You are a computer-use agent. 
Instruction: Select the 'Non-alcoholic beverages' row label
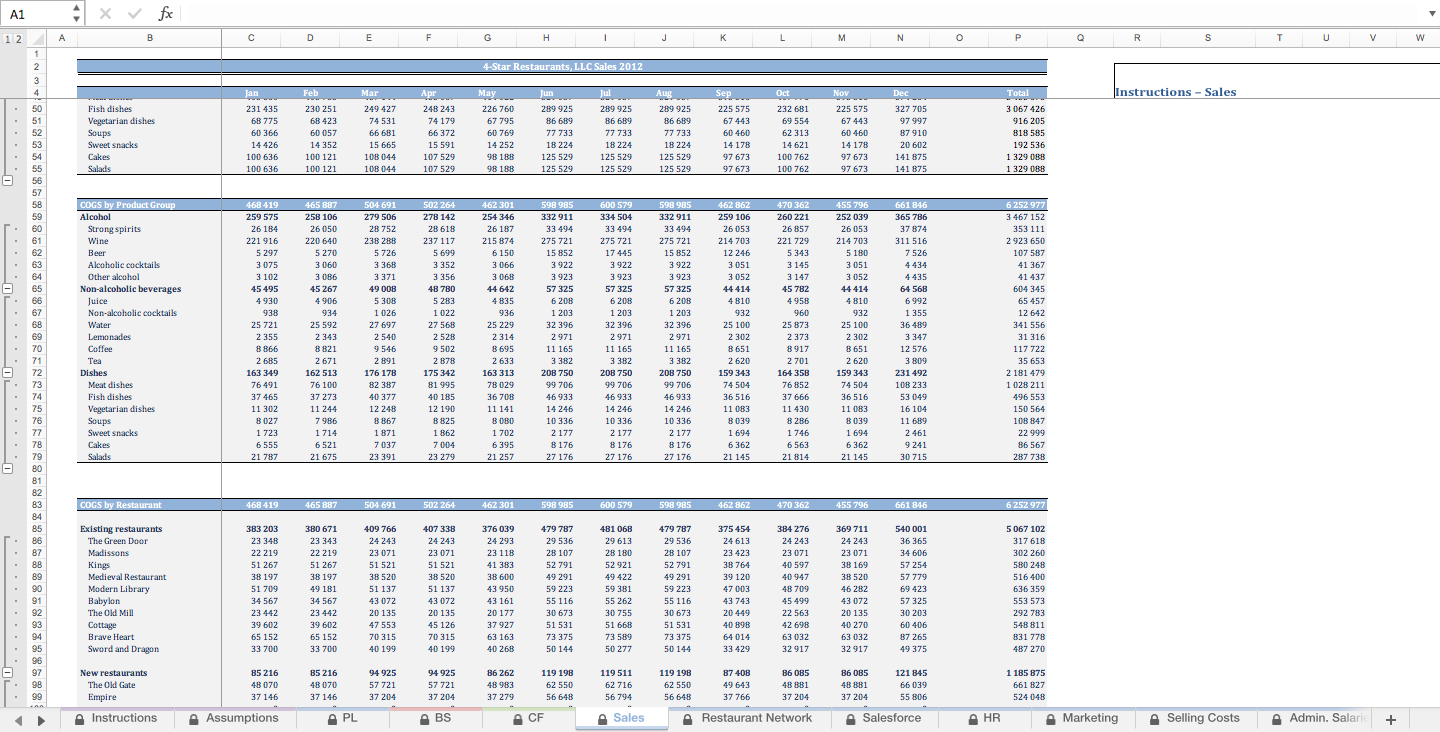[131, 289]
